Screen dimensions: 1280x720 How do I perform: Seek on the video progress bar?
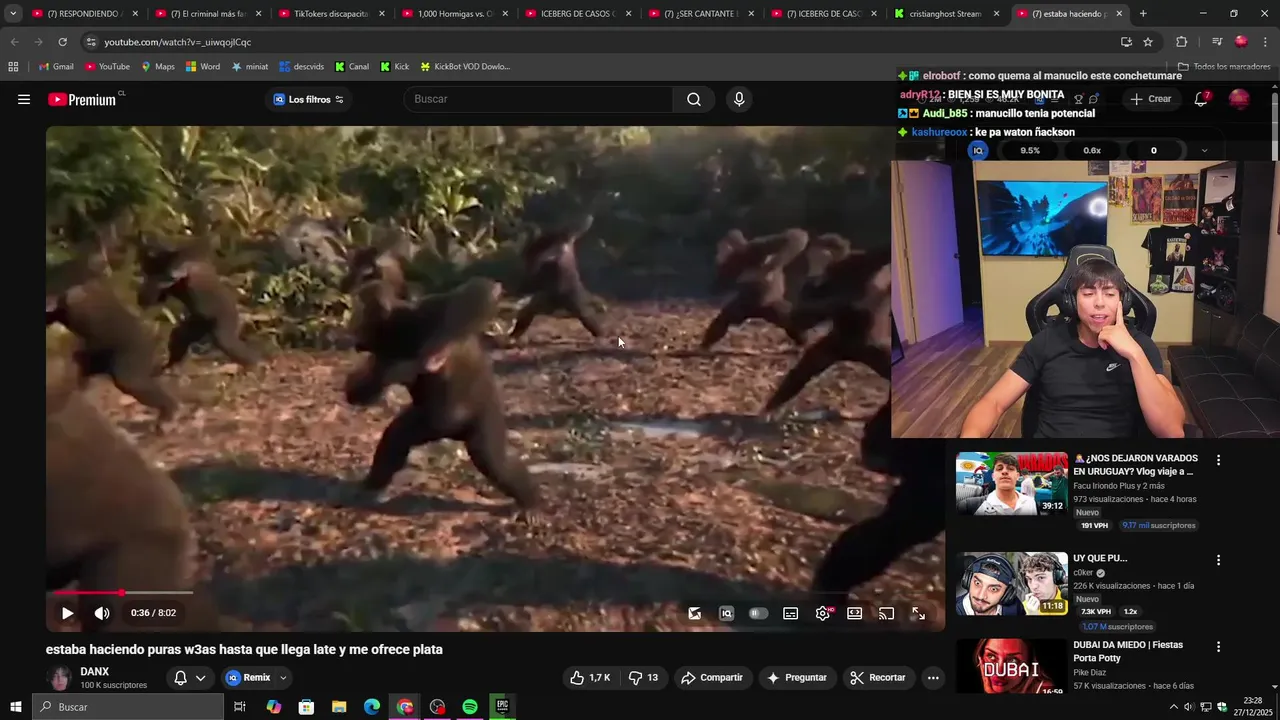[x=495, y=593]
